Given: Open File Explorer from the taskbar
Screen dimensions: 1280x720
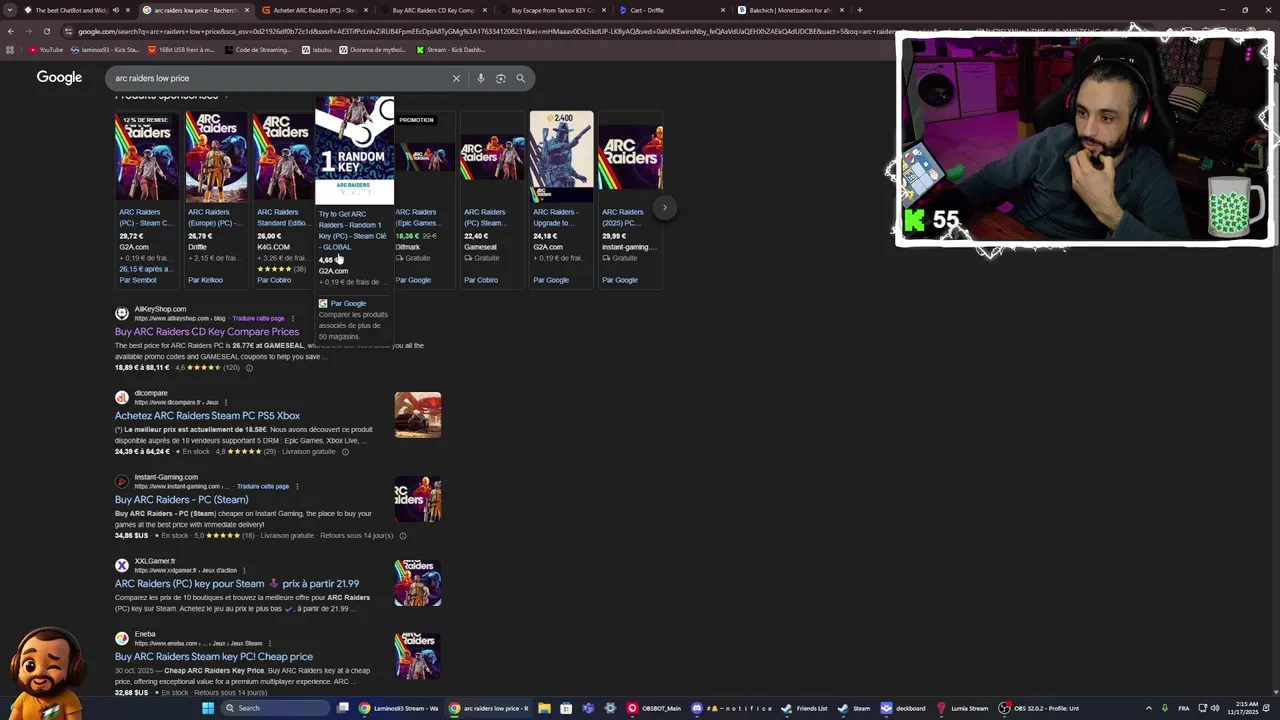Looking at the screenshot, I should [x=544, y=708].
